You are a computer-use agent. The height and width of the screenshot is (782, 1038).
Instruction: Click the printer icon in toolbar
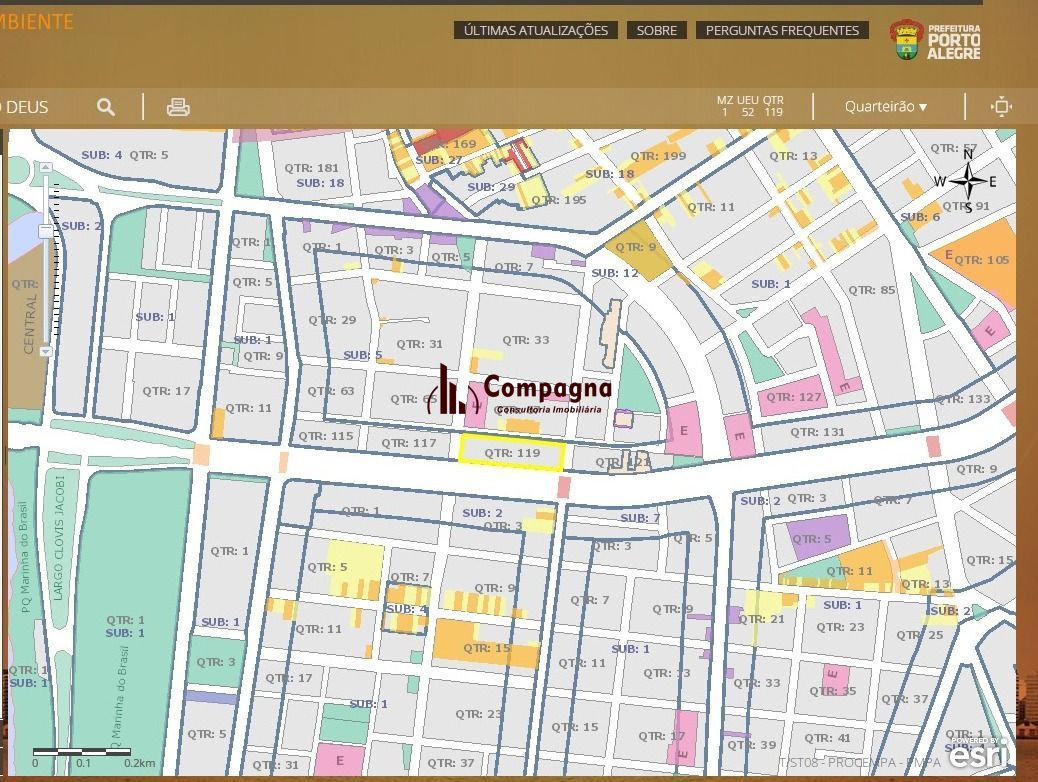pyautogui.click(x=178, y=107)
